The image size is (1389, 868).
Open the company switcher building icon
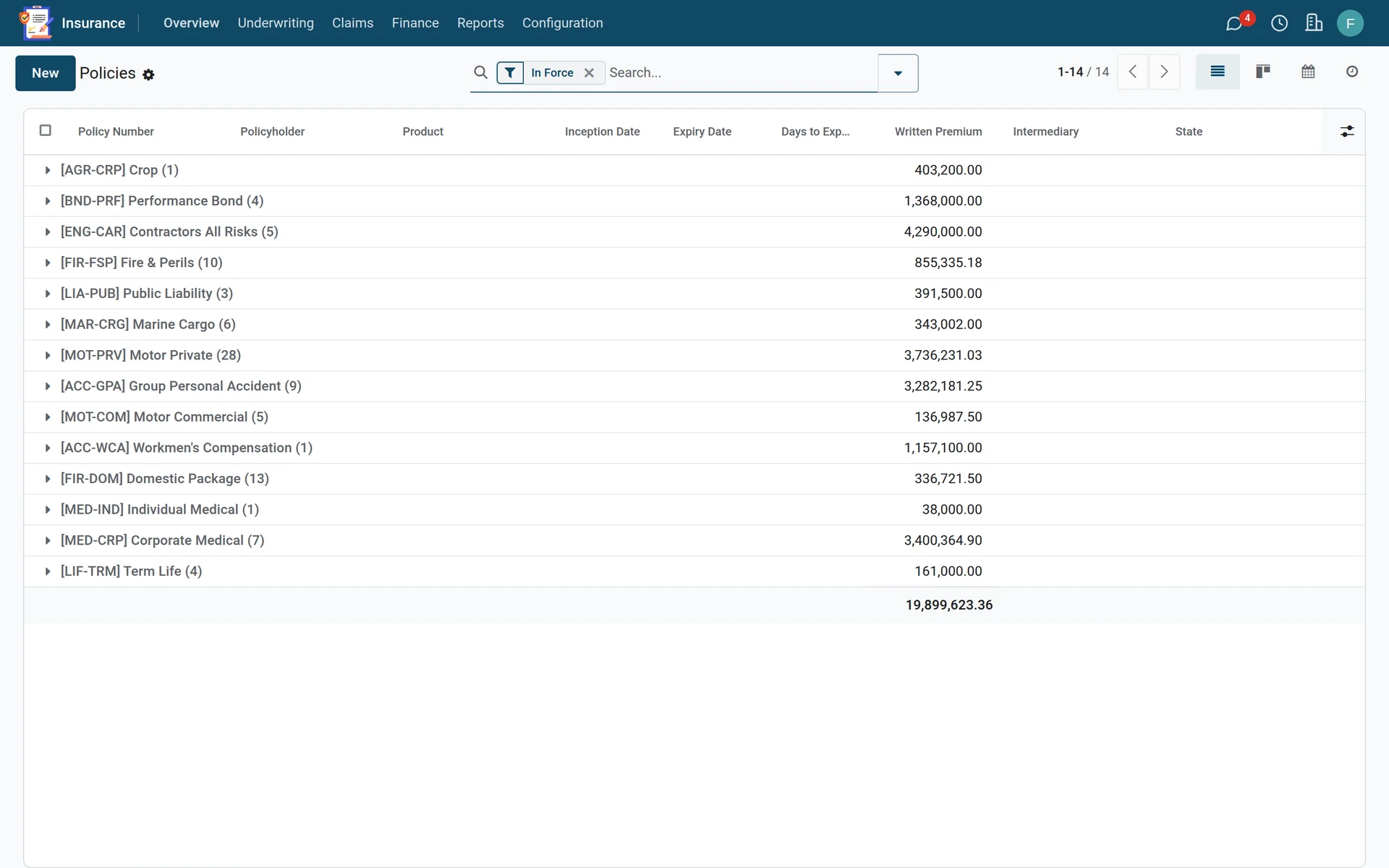1314,23
